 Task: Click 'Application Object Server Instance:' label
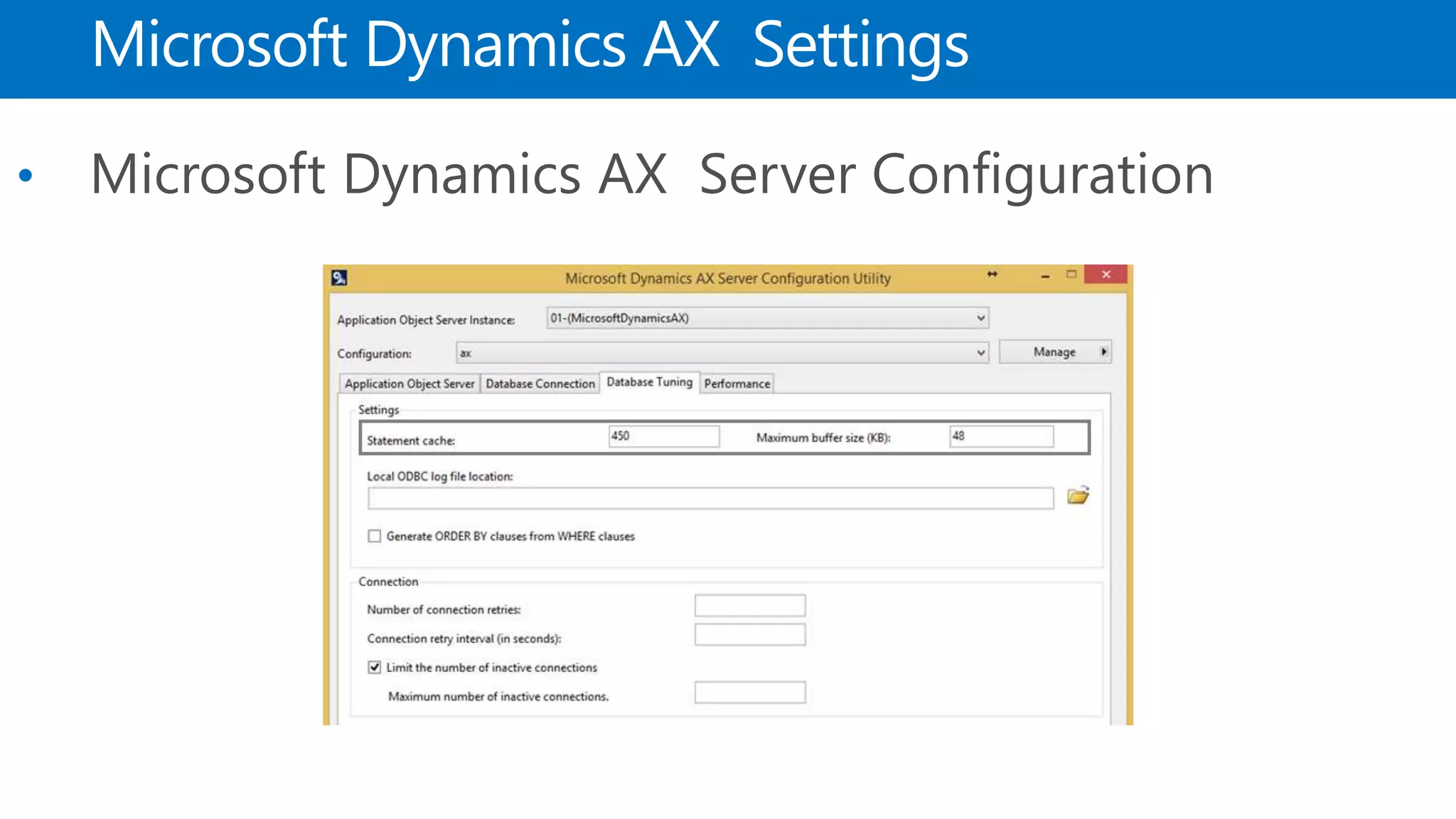tap(426, 321)
